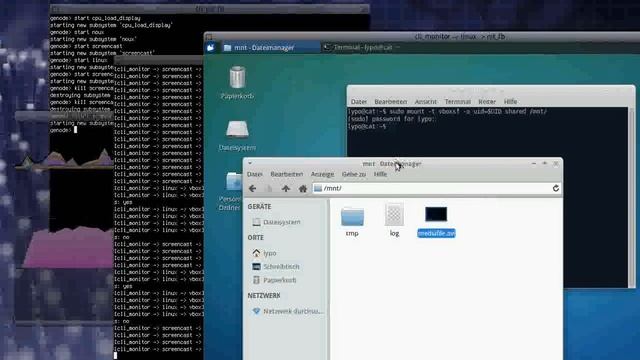Open the Datei menu in terminal window
Screen dimensions: 640x360
(359, 102)
